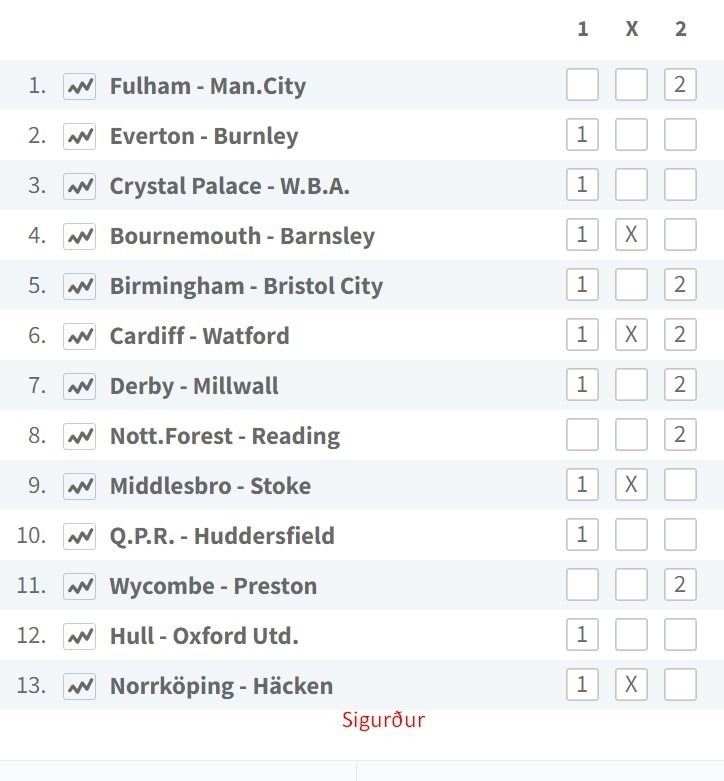
Task: Open stats chart icon for Hull - Oxford Utd.
Action: pyautogui.click(x=79, y=636)
